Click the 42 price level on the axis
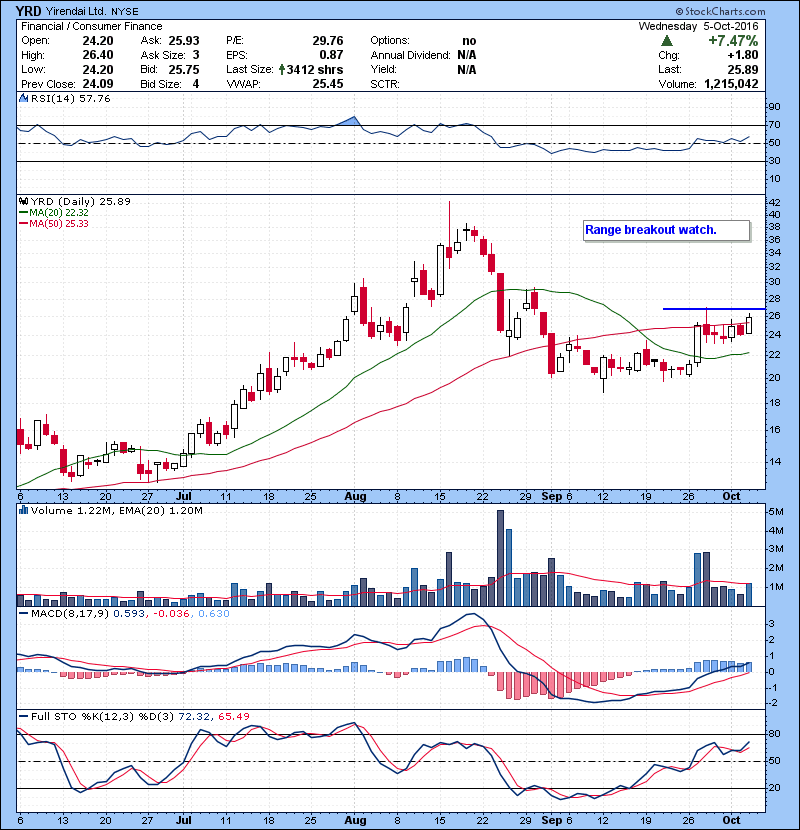 tap(775, 202)
